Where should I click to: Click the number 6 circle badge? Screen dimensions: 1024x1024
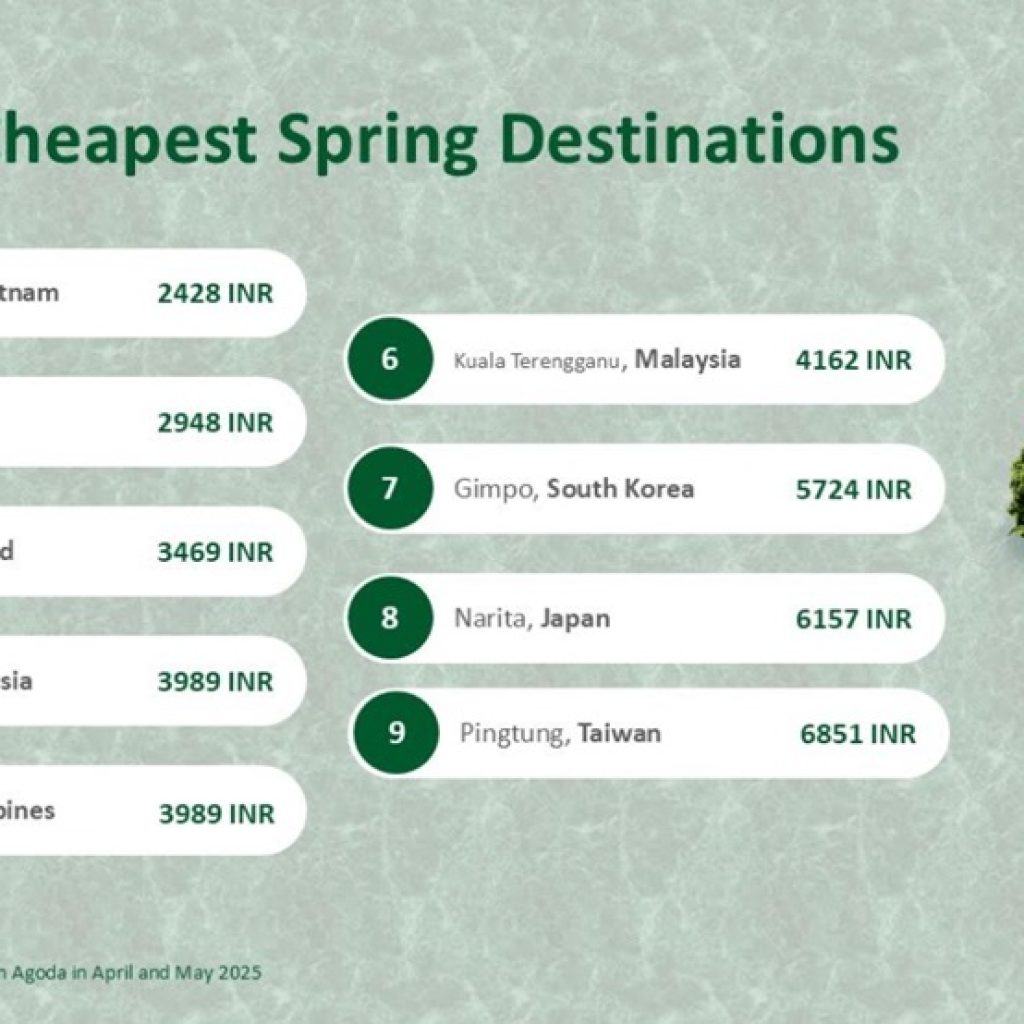(x=390, y=360)
